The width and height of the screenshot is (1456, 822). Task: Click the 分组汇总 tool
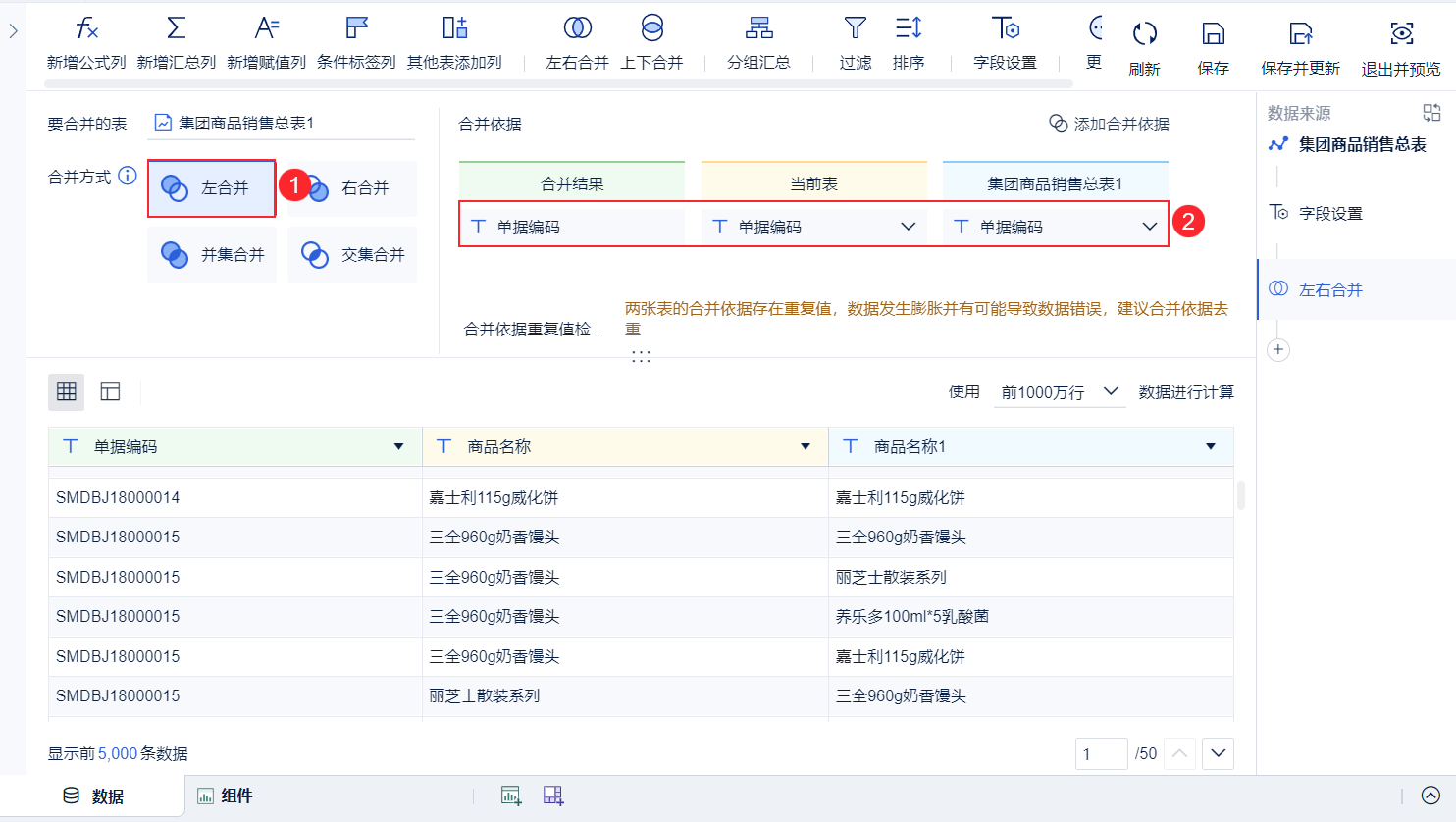(758, 43)
